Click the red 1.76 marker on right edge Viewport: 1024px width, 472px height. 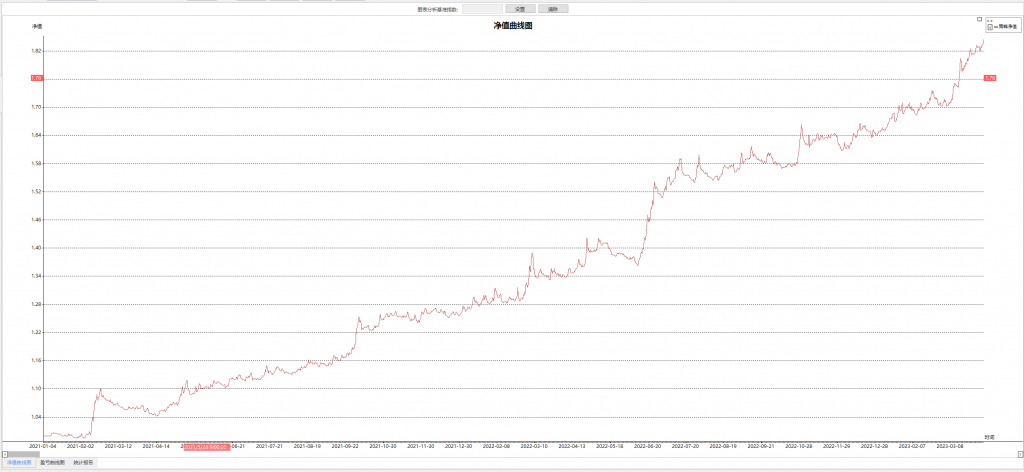click(x=989, y=78)
